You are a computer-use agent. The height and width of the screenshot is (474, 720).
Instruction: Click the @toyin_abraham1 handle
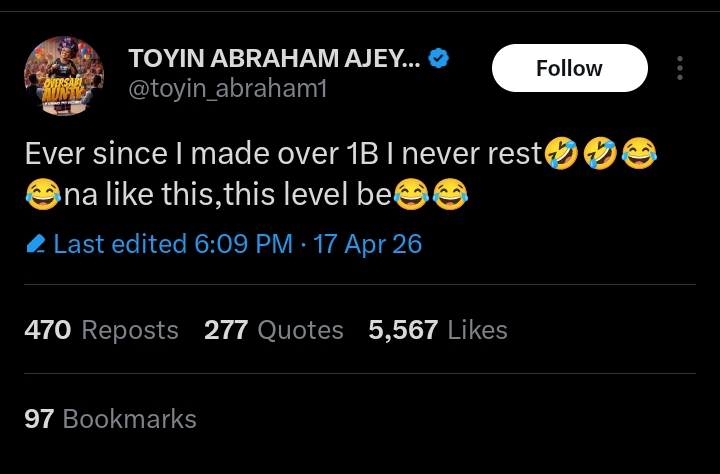(228, 90)
